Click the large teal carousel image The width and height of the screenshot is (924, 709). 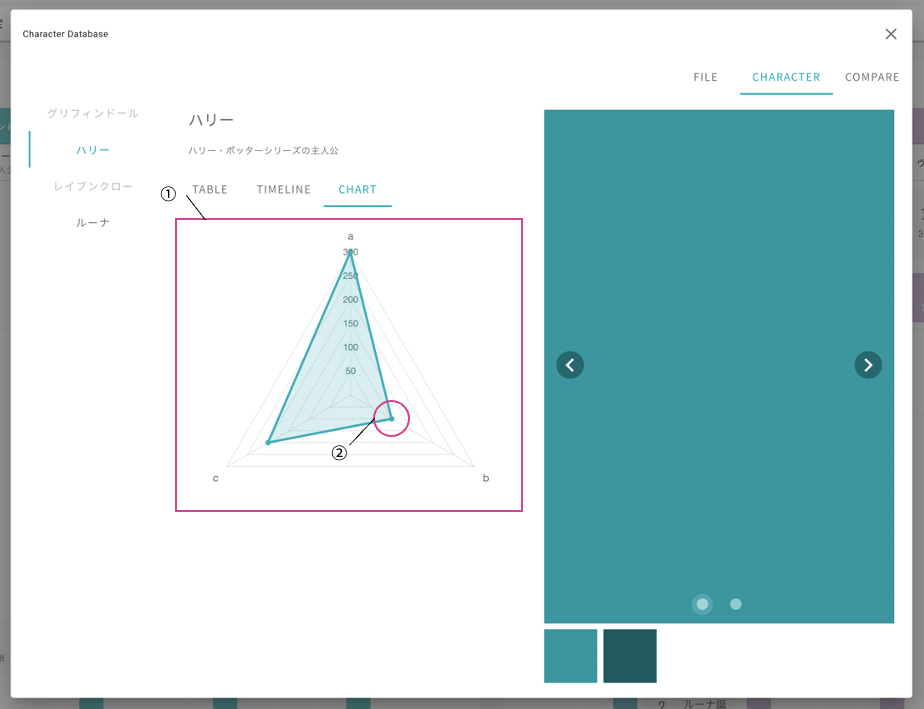pyautogui.click(x=719, y=366)
